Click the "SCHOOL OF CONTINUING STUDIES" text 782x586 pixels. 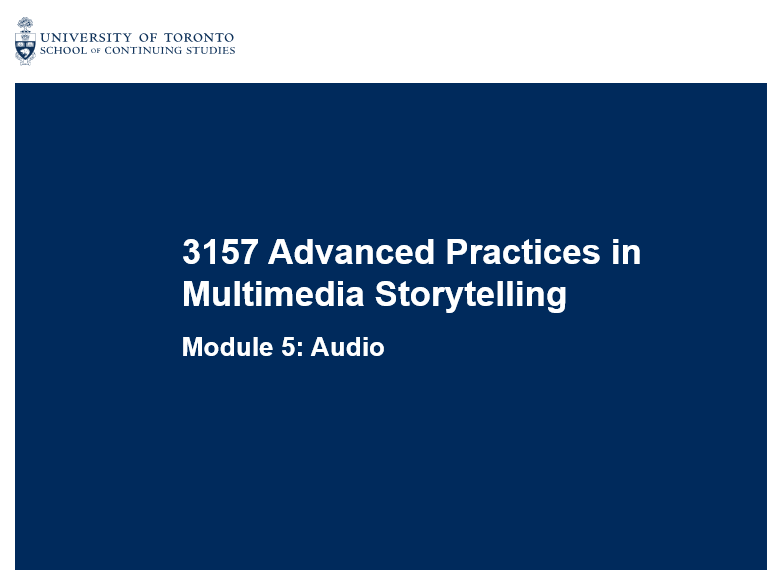click(x=138, y=50)
